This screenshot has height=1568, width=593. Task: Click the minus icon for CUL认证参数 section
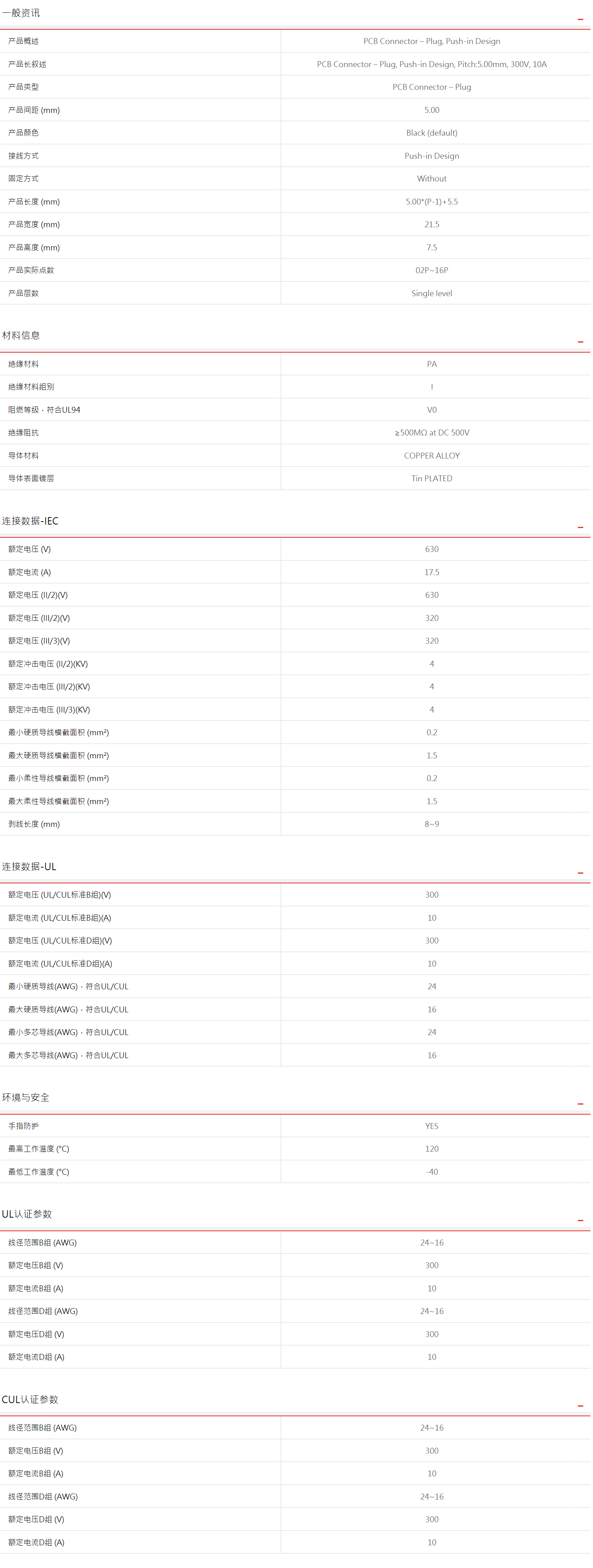tap(579, 1406)
